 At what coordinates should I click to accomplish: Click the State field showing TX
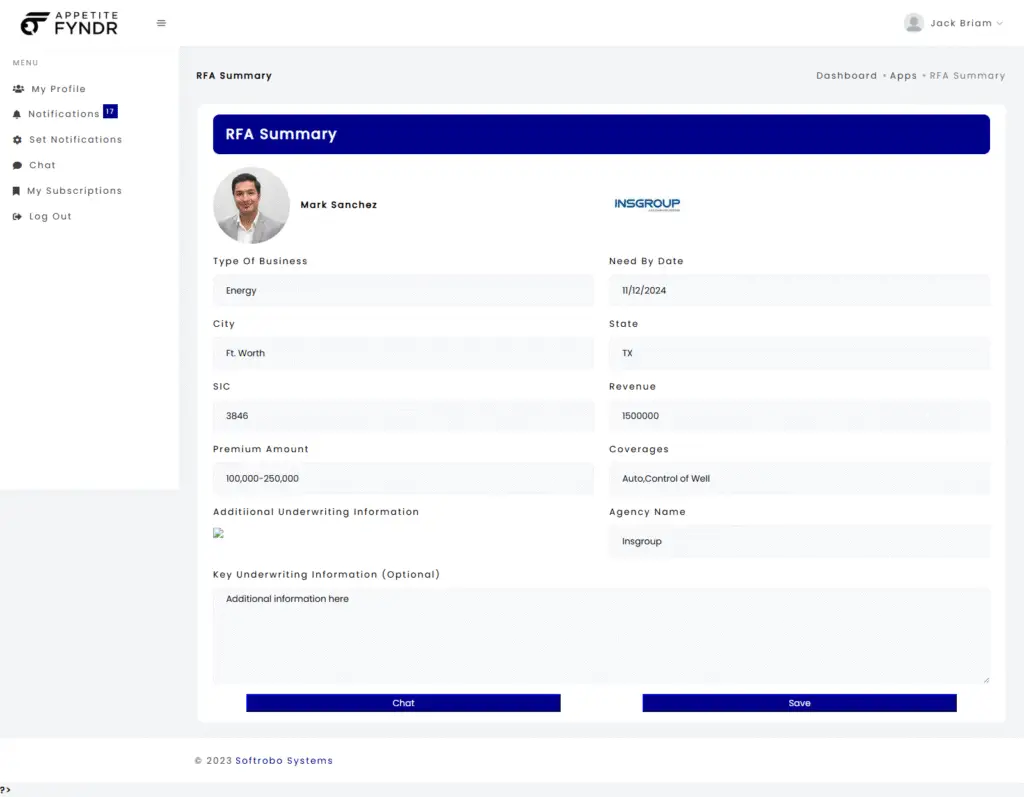point(799,353)
